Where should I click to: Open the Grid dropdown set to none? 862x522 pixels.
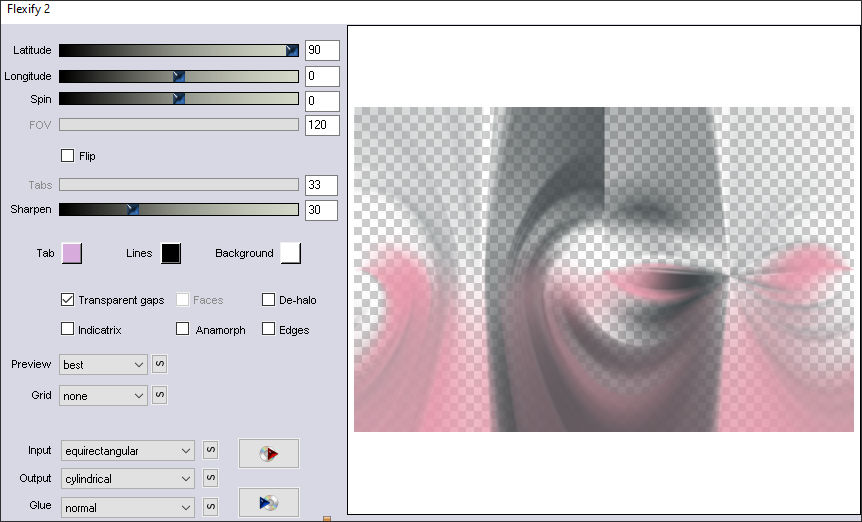103,396
